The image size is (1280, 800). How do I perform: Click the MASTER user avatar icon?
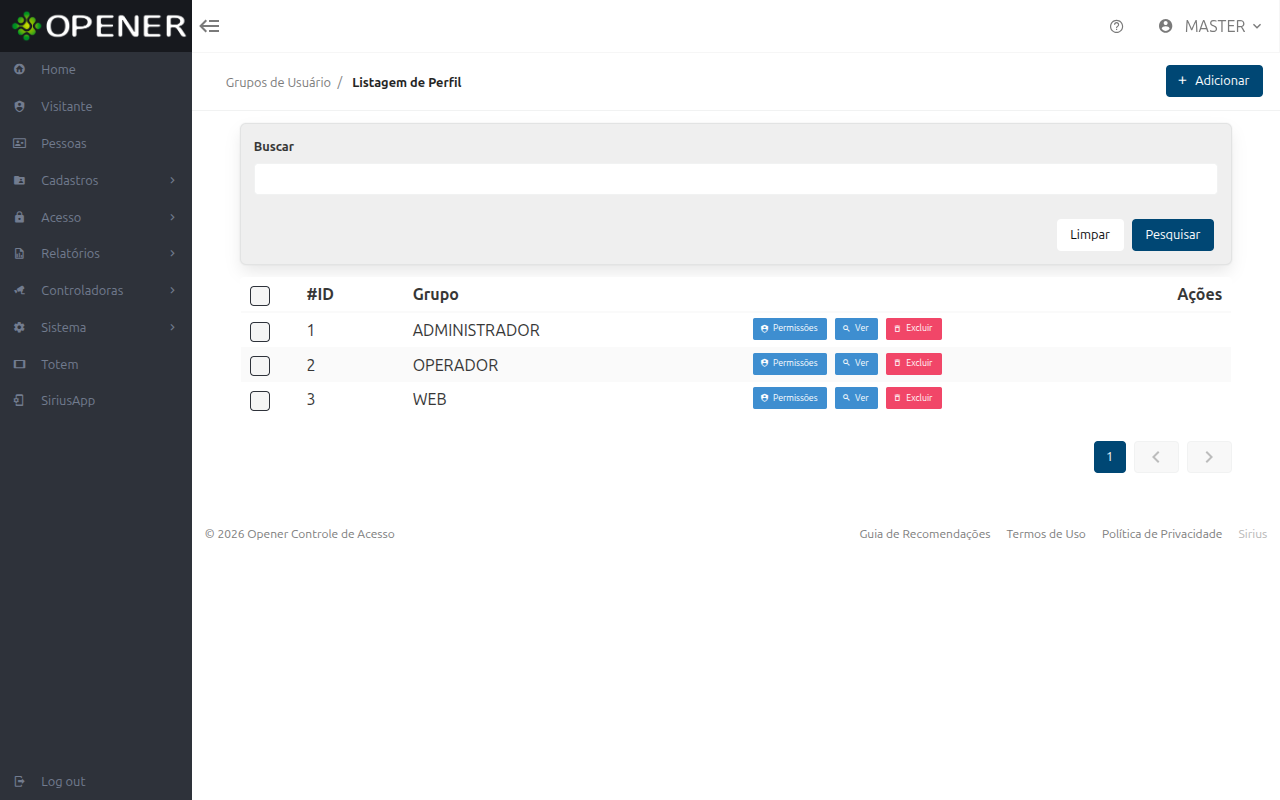tap(1165, 26)
